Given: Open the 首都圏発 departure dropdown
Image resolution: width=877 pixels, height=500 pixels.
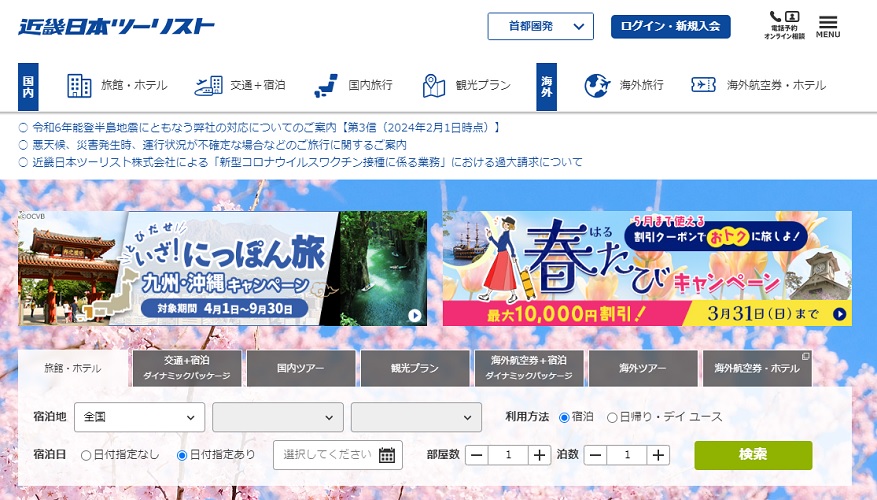Looking at the screenshot, I should [540, 26].
